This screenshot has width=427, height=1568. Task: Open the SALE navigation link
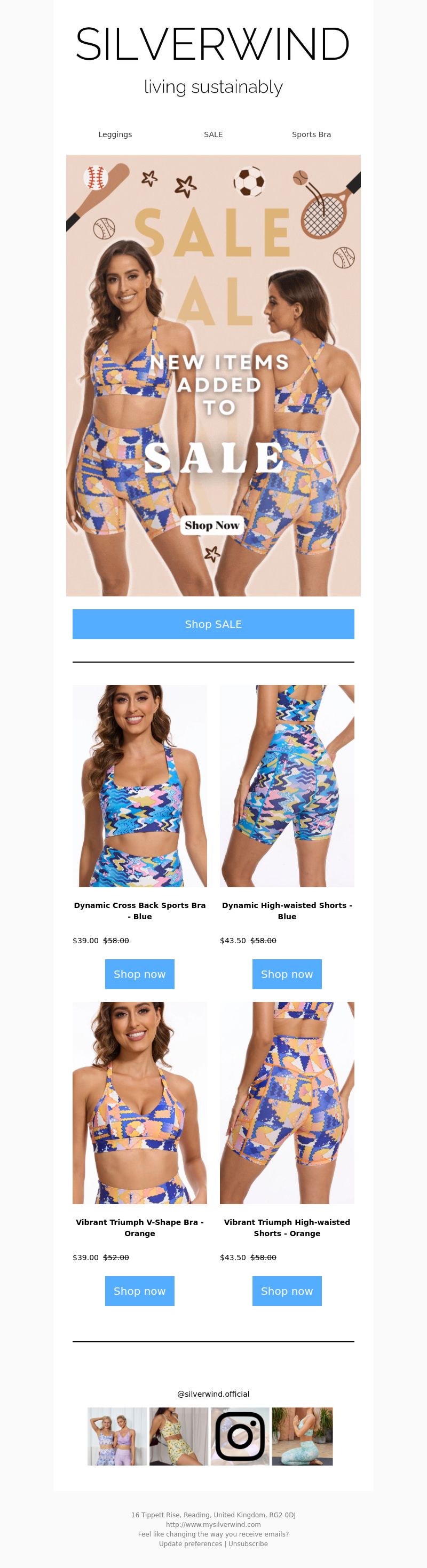click(x=213, y=134)
